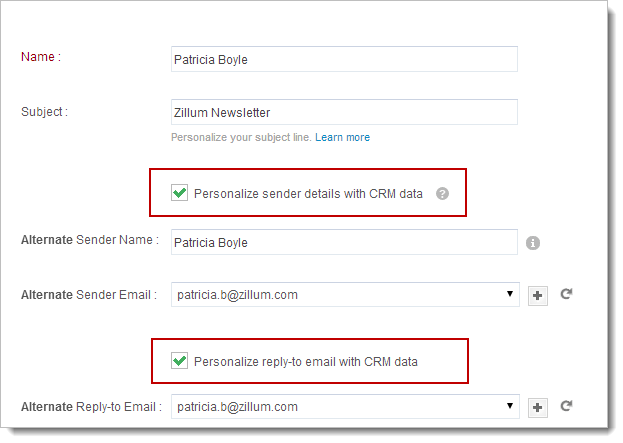The height and width of the screenshot is (443, 623).
Task: Click the Alternate Sender Name field
Action: tap(344, 242)
